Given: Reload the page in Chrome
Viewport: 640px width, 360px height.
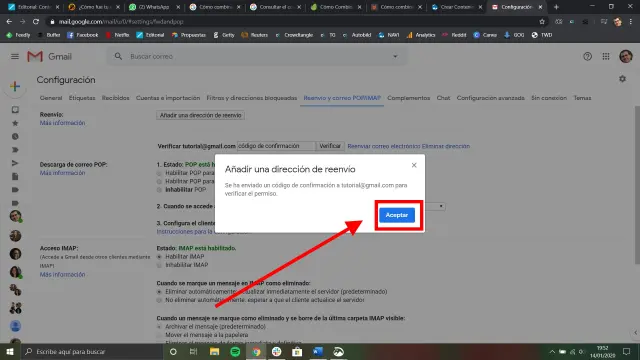Looking at the screenshot, I should [x=36, y=22].
